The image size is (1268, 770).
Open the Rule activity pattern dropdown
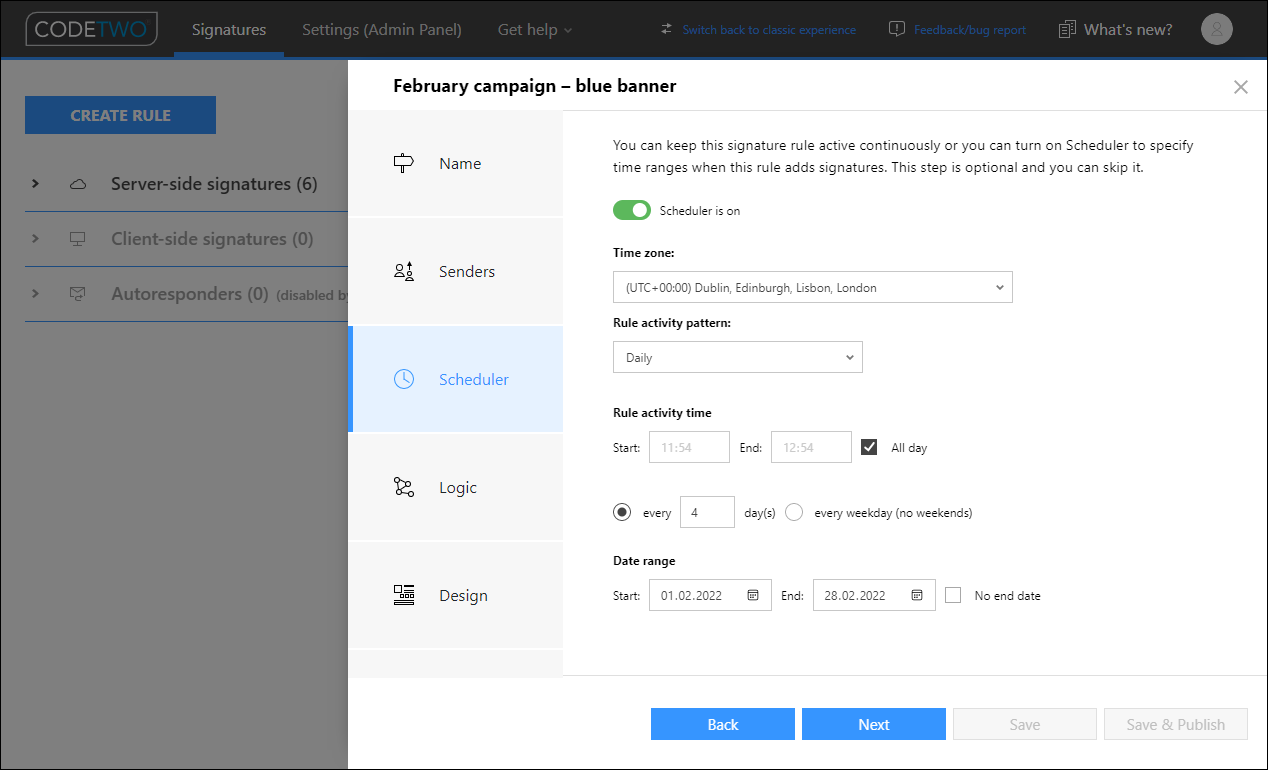pos(738,357)
